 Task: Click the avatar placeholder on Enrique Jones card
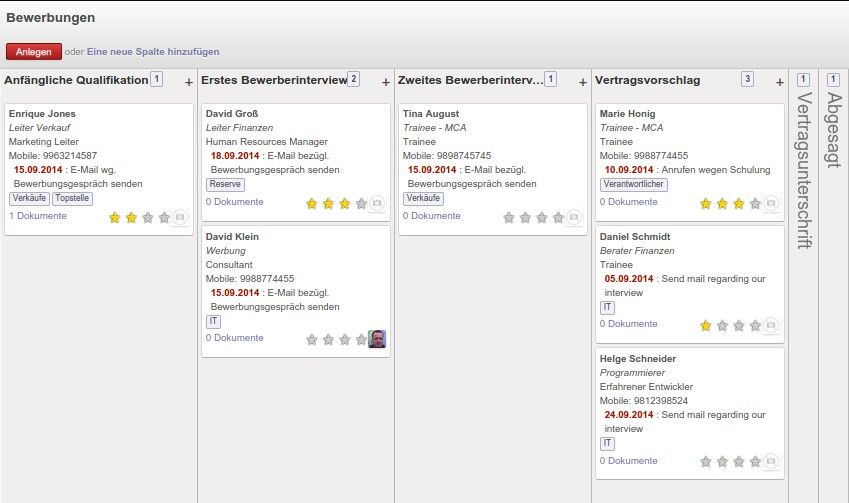click(x=180, y=217)
